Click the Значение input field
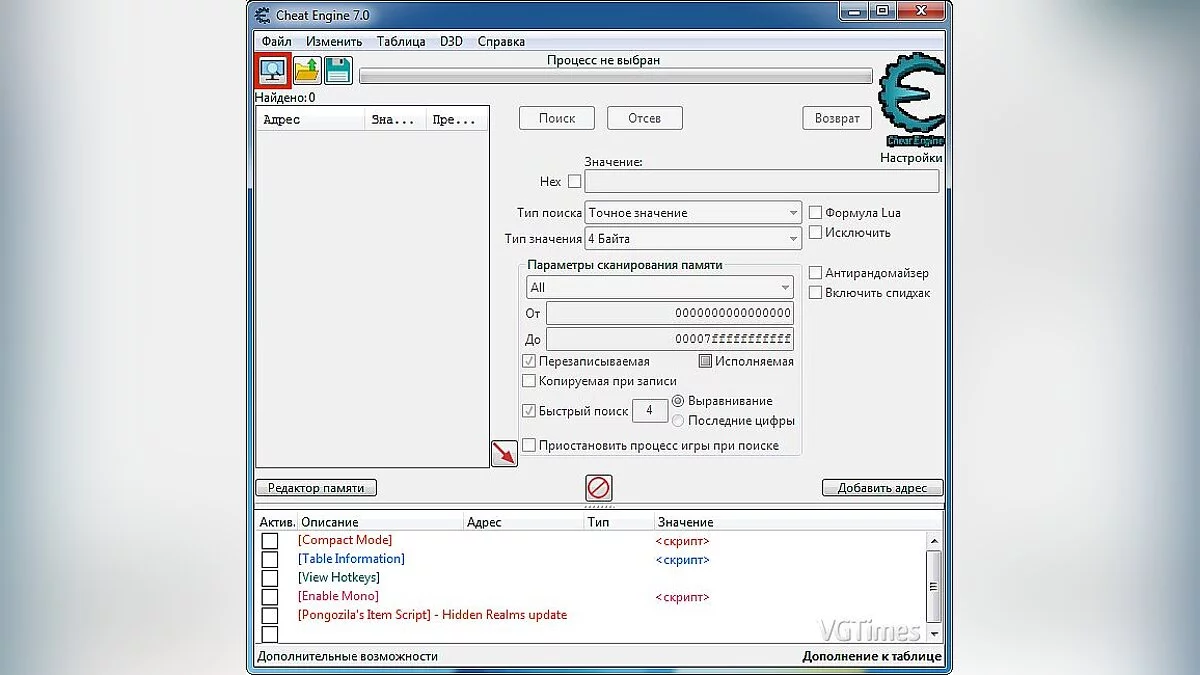This screenshot has height=675, width=1200. (762, 181)
